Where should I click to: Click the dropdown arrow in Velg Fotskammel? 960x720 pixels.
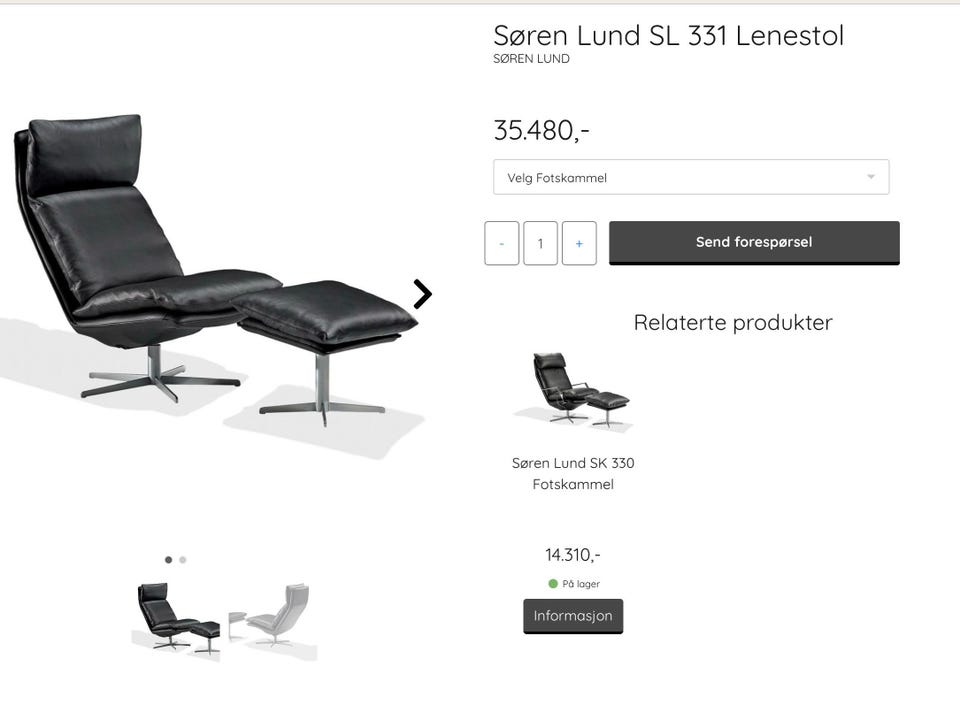tap(871, 177)
